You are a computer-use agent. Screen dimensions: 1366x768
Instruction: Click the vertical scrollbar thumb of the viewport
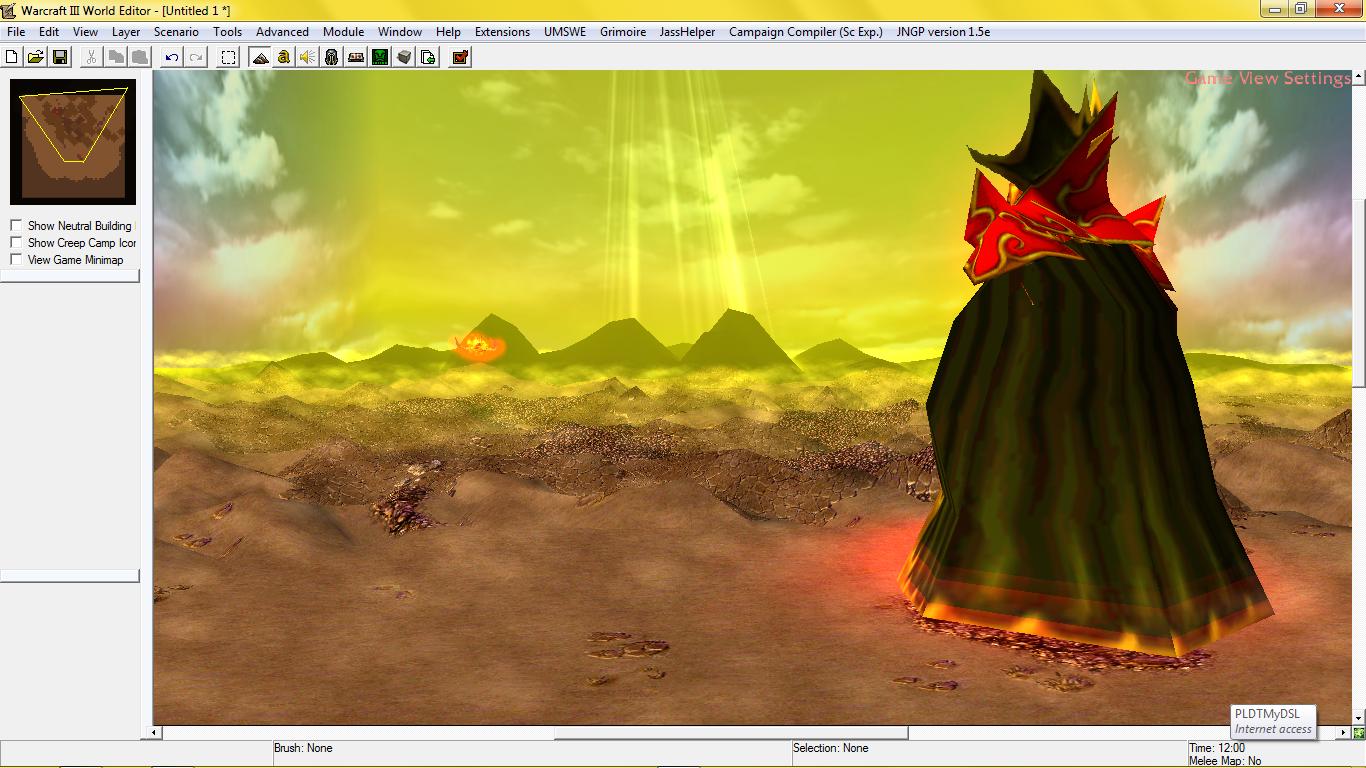(x=1359, y=291)
